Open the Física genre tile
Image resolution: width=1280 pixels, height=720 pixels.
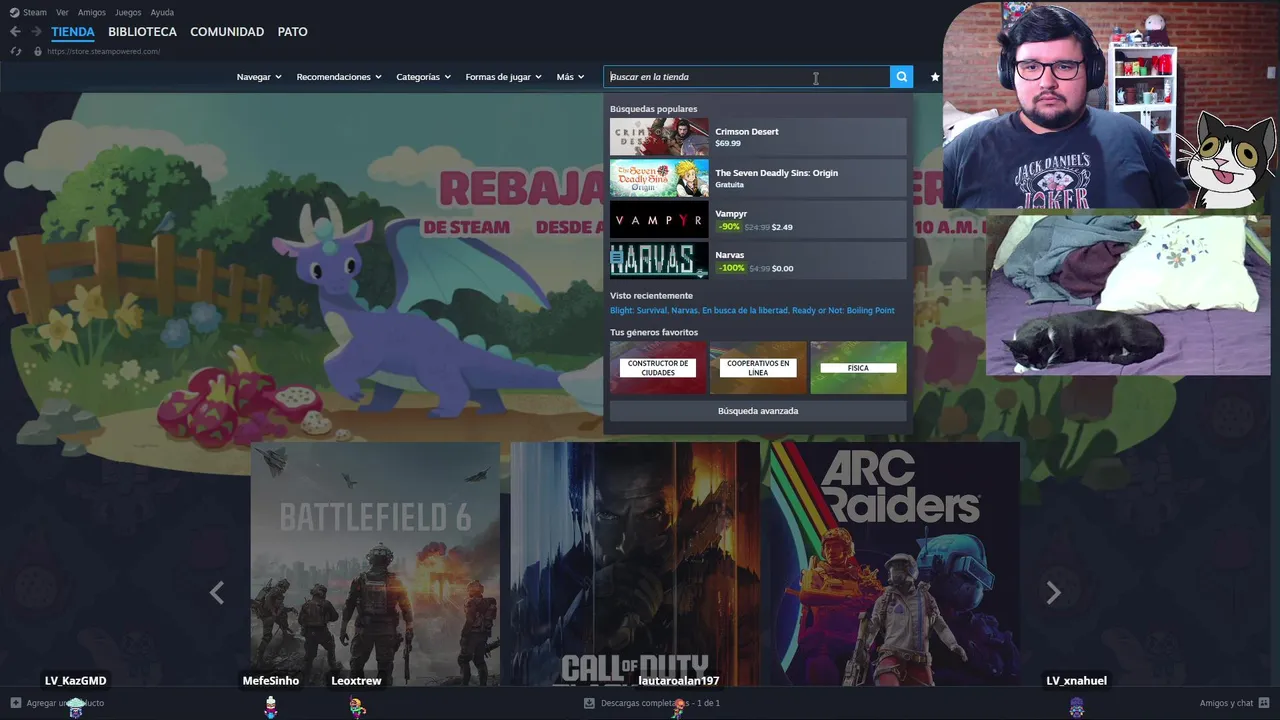[858, 368]
